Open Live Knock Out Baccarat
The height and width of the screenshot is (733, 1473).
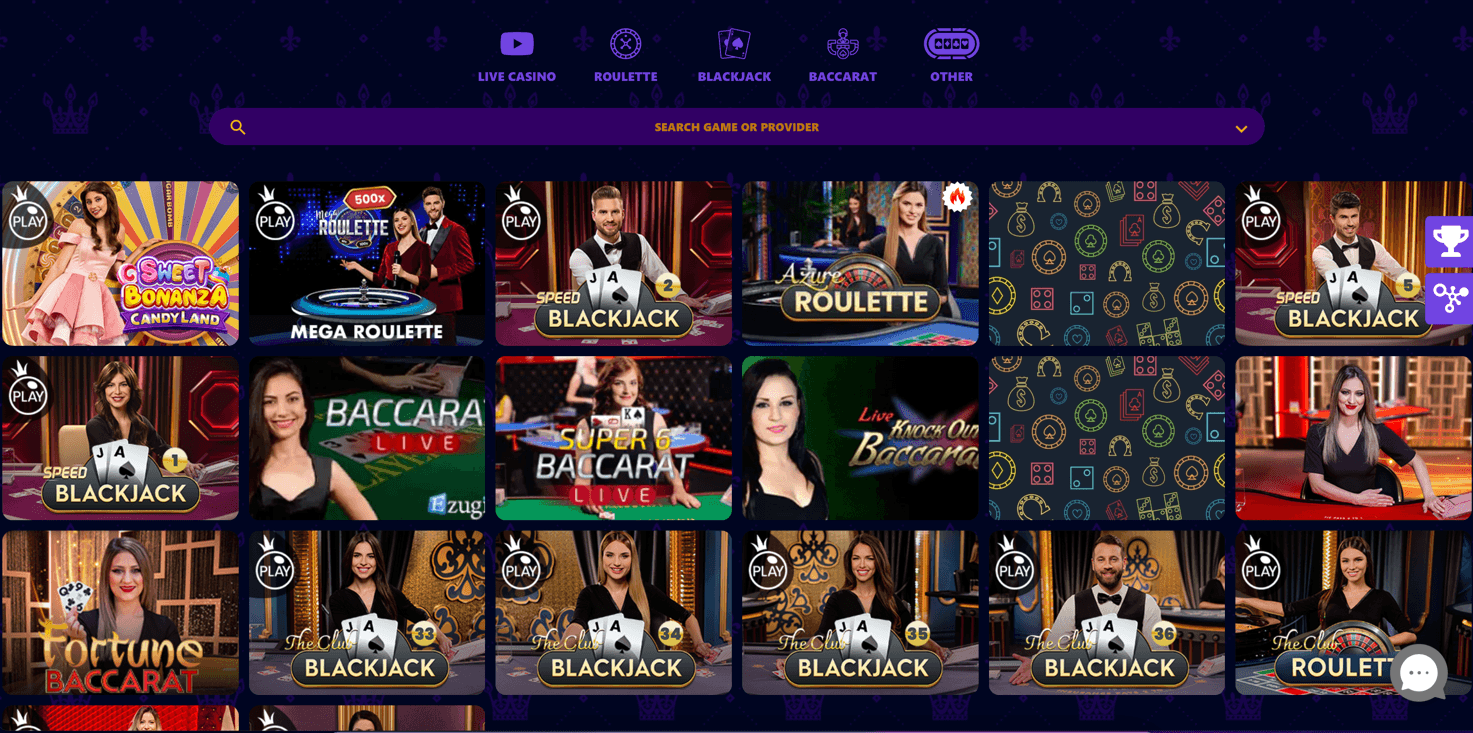[860, 438]
